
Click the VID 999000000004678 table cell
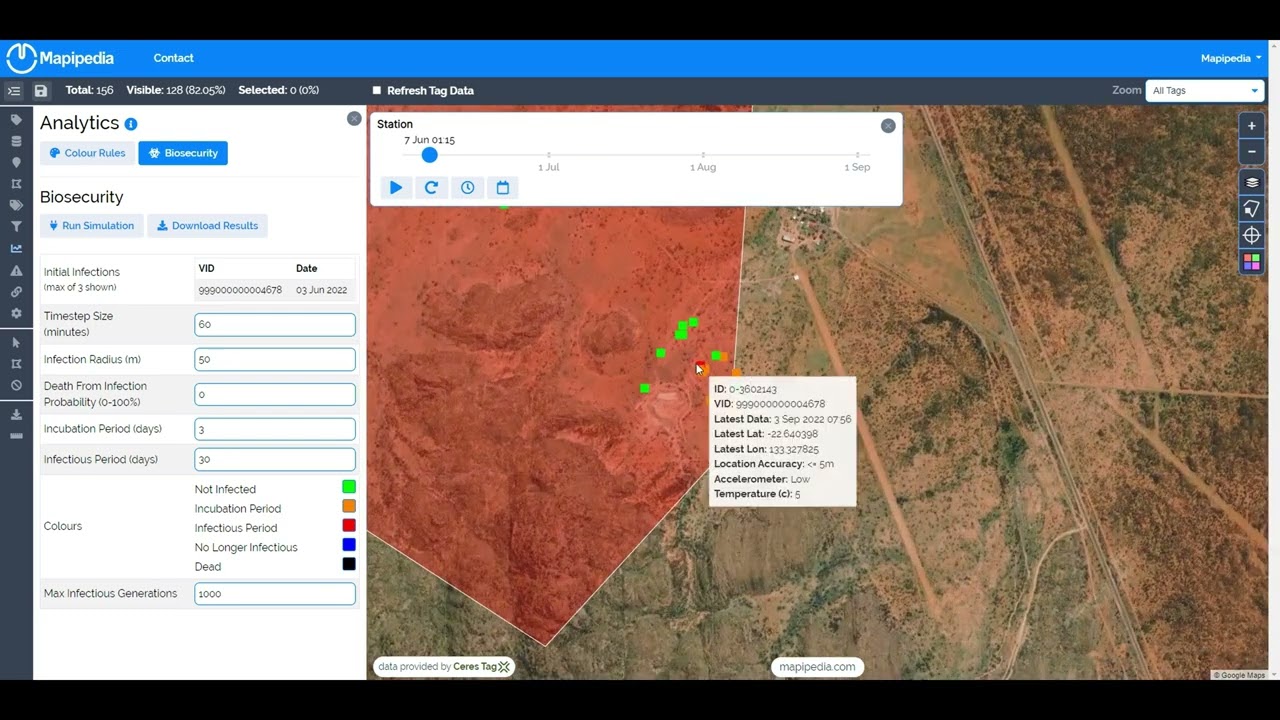click(240, 290)
